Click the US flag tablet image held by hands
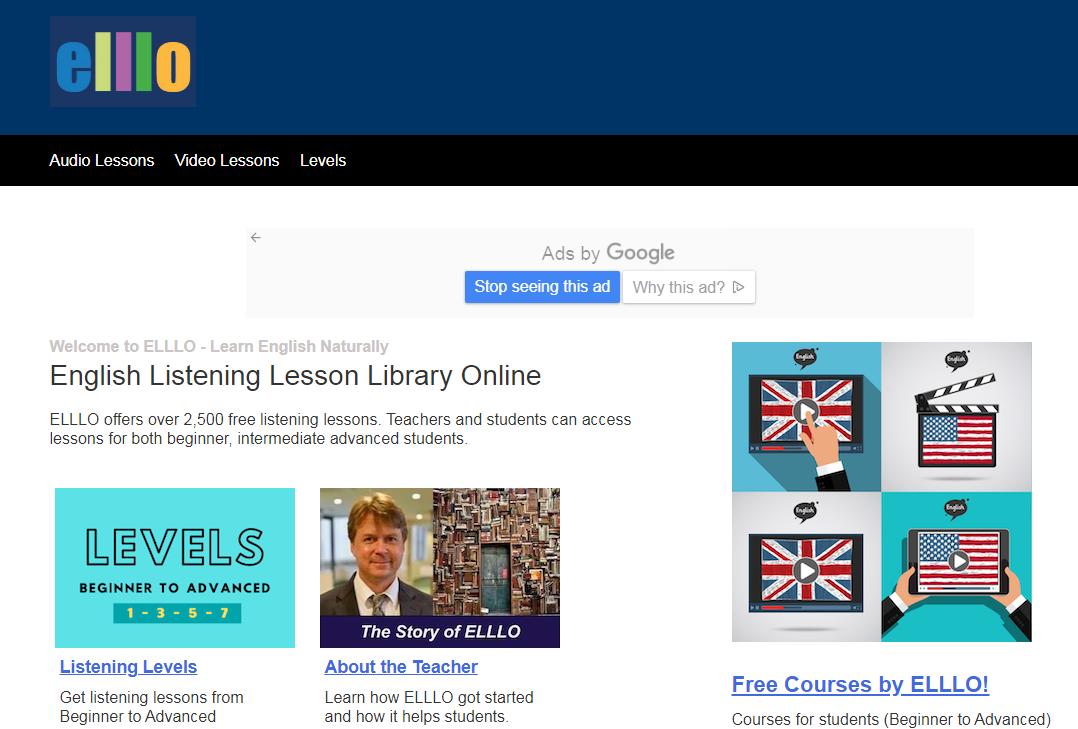The image size is (1078, 729). point(956,567)
